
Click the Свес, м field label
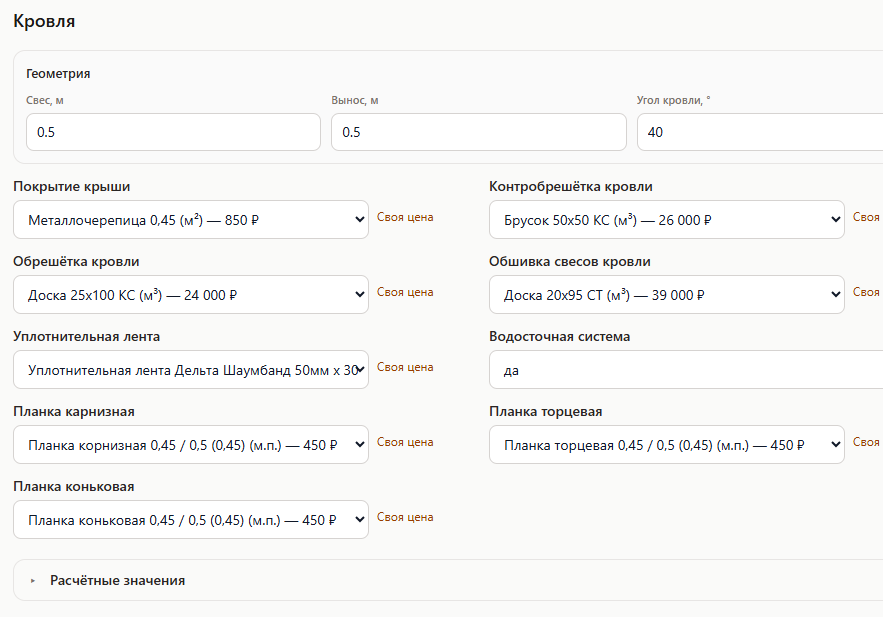pyautogui.click(x=44, y=100)
